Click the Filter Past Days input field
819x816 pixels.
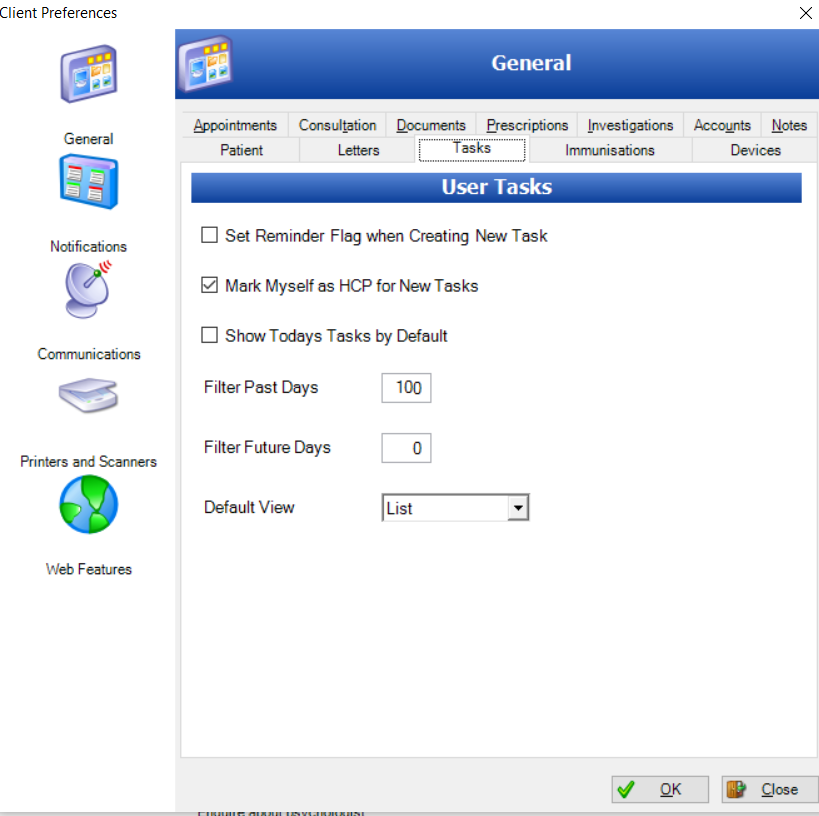click(x=406, y=388)
